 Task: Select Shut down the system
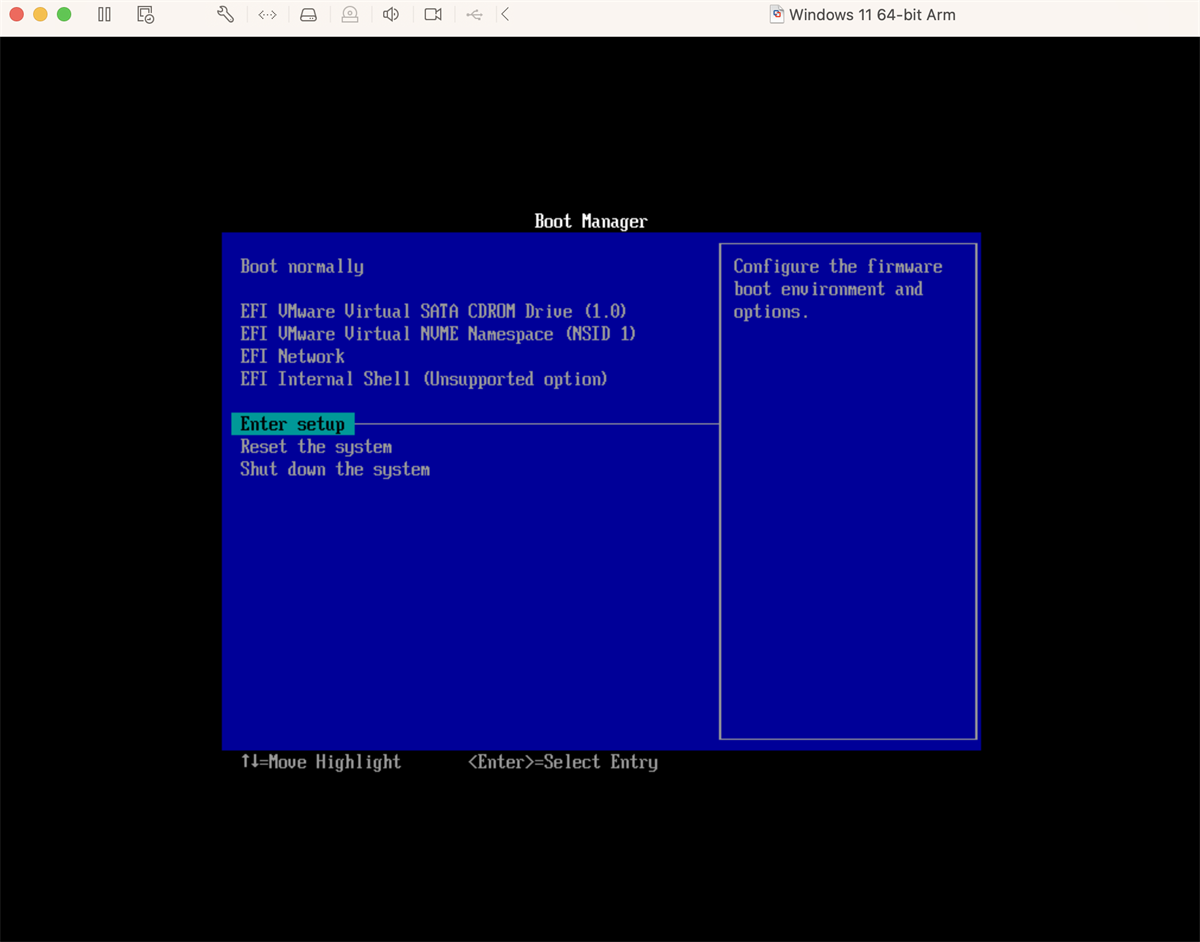[335, 470]
